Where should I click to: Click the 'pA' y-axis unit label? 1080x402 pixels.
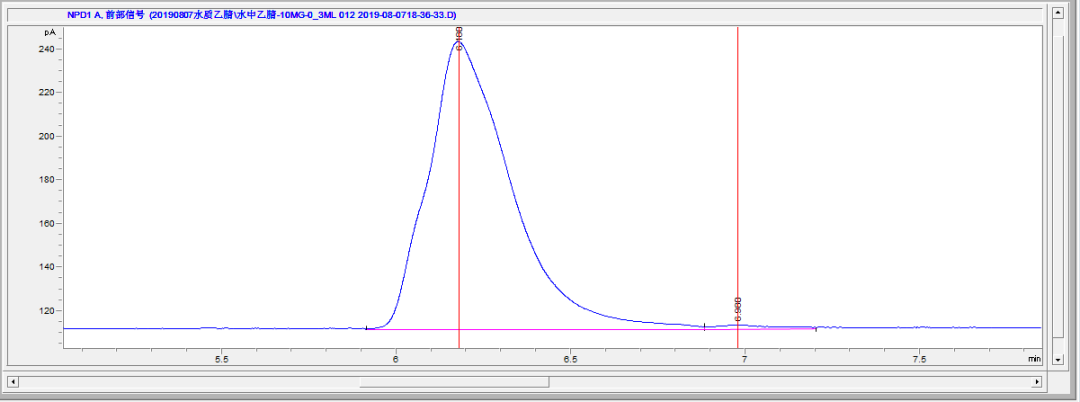[x=50, y=32]
